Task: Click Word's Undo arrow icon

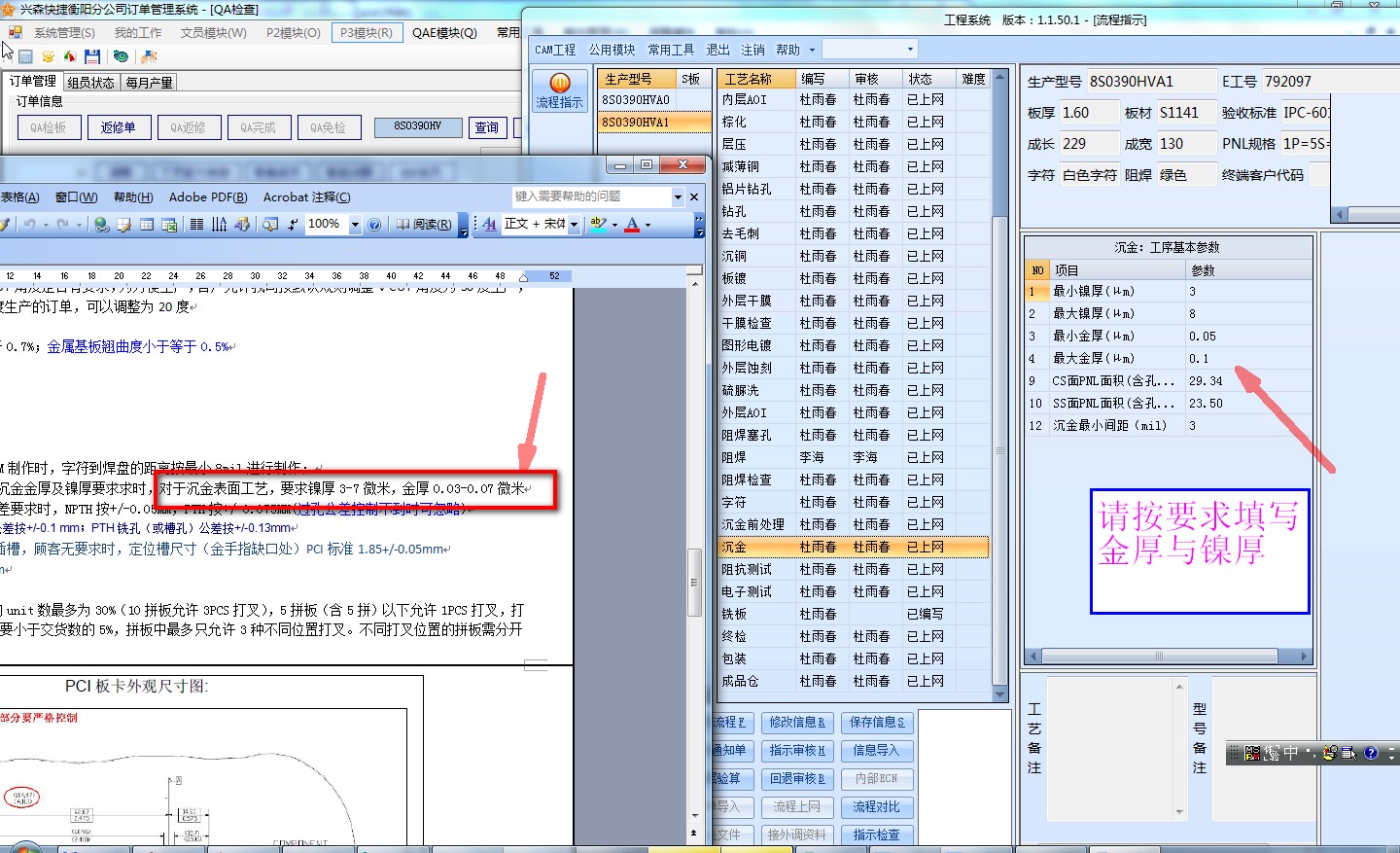Action: [x=30, y=225]
